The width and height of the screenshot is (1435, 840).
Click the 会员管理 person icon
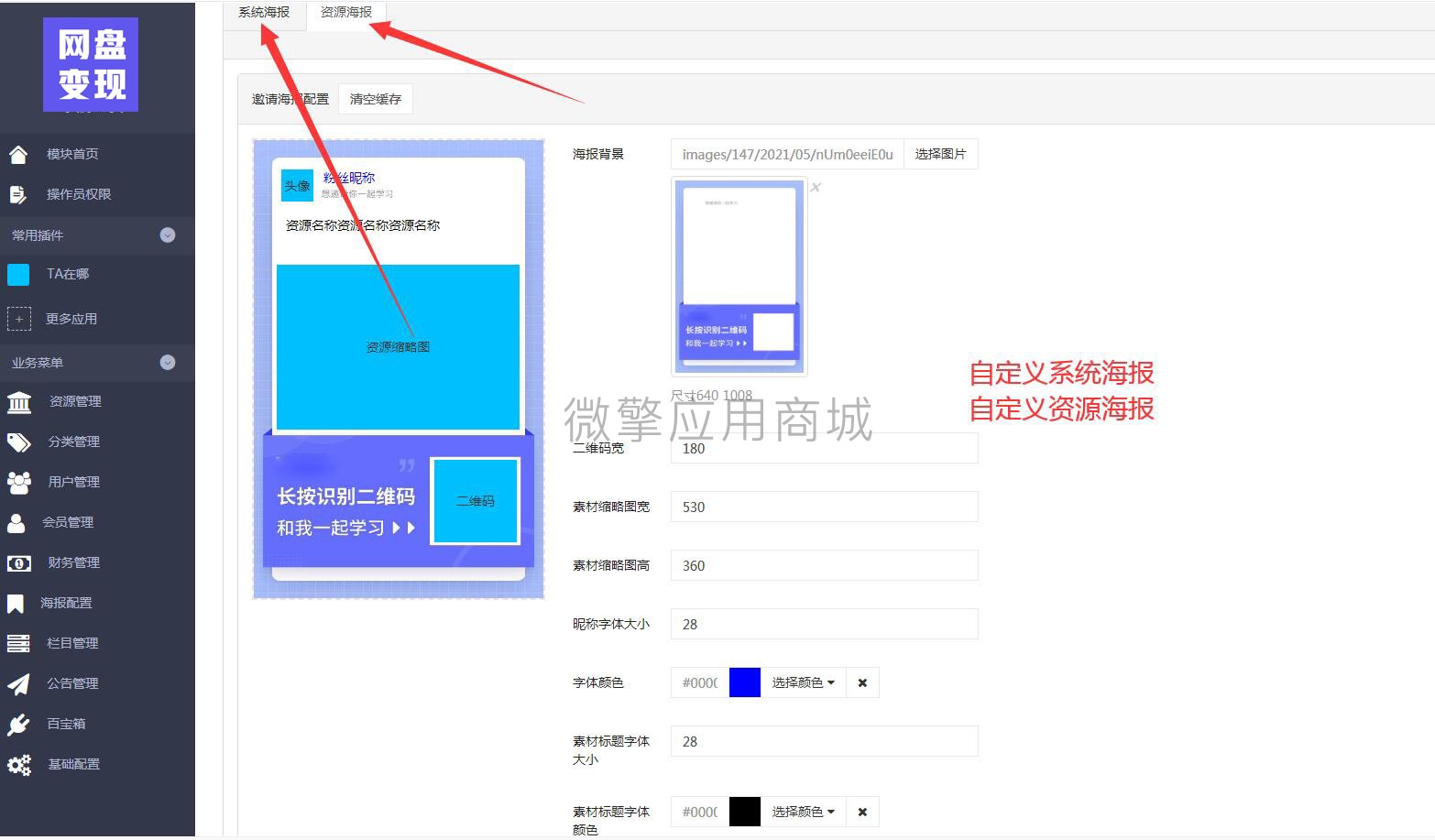tap(16, 522)
